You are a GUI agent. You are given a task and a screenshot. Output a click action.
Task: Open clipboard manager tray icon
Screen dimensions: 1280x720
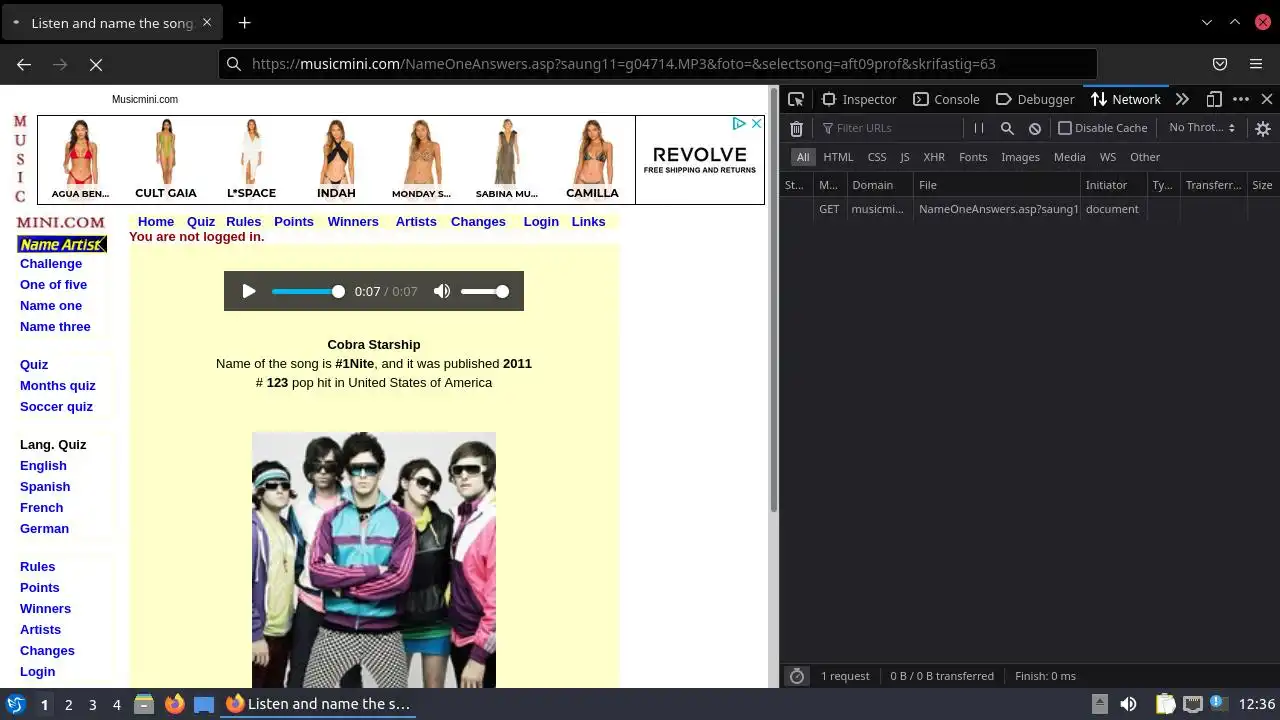[x=1165, y=704]
